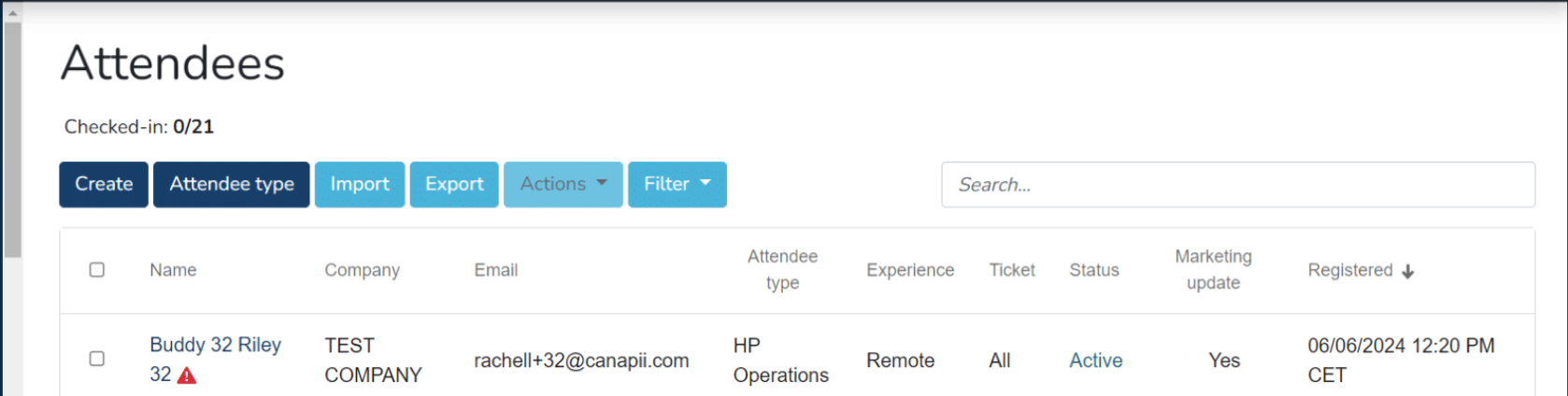Click the scrollbar up arrow
The width and height of the screenshot is (1568, 396).
click(x=12, y=13)
